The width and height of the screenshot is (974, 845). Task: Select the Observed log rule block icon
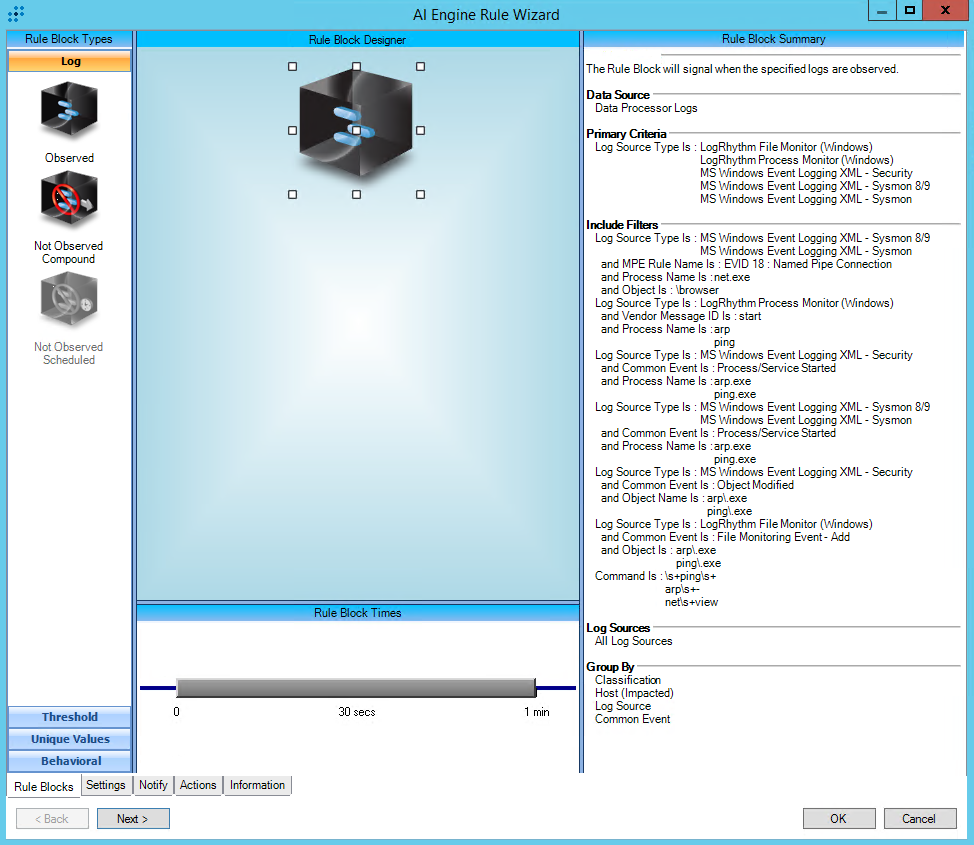coord(69,112)
